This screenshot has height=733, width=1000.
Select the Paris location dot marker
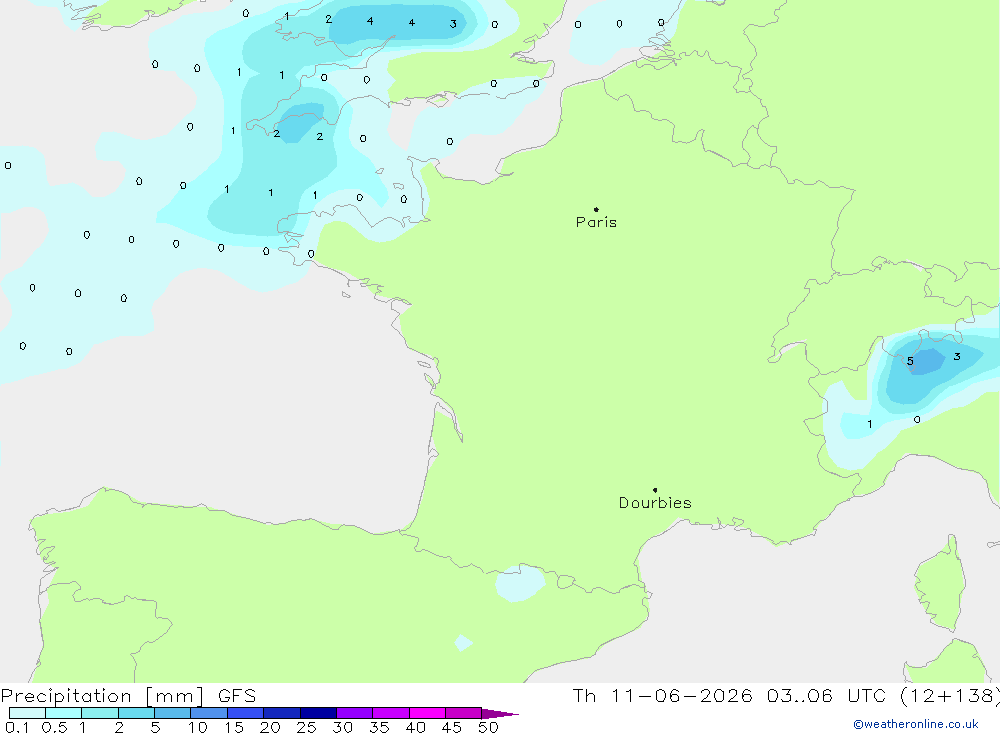point(596,209)
